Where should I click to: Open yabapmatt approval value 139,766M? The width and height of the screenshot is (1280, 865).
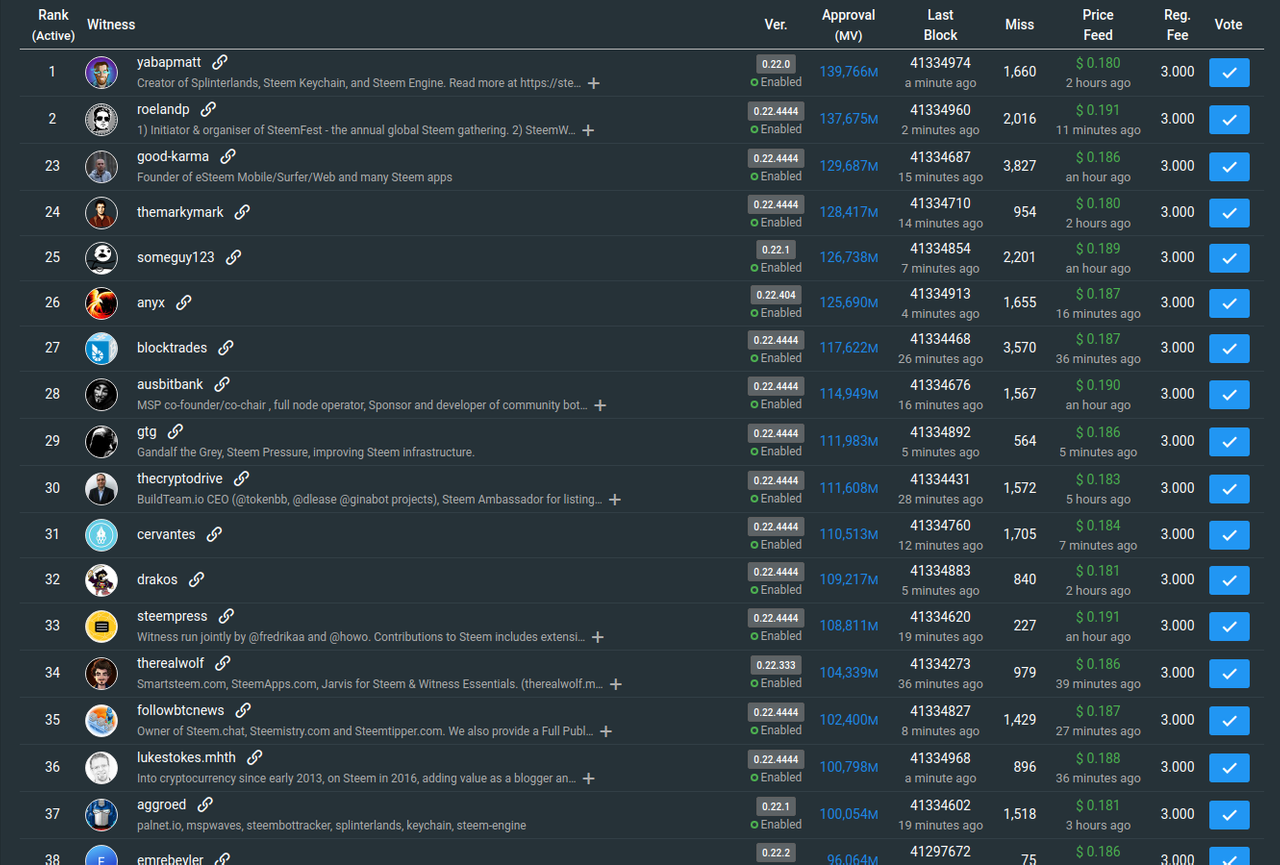849,72
